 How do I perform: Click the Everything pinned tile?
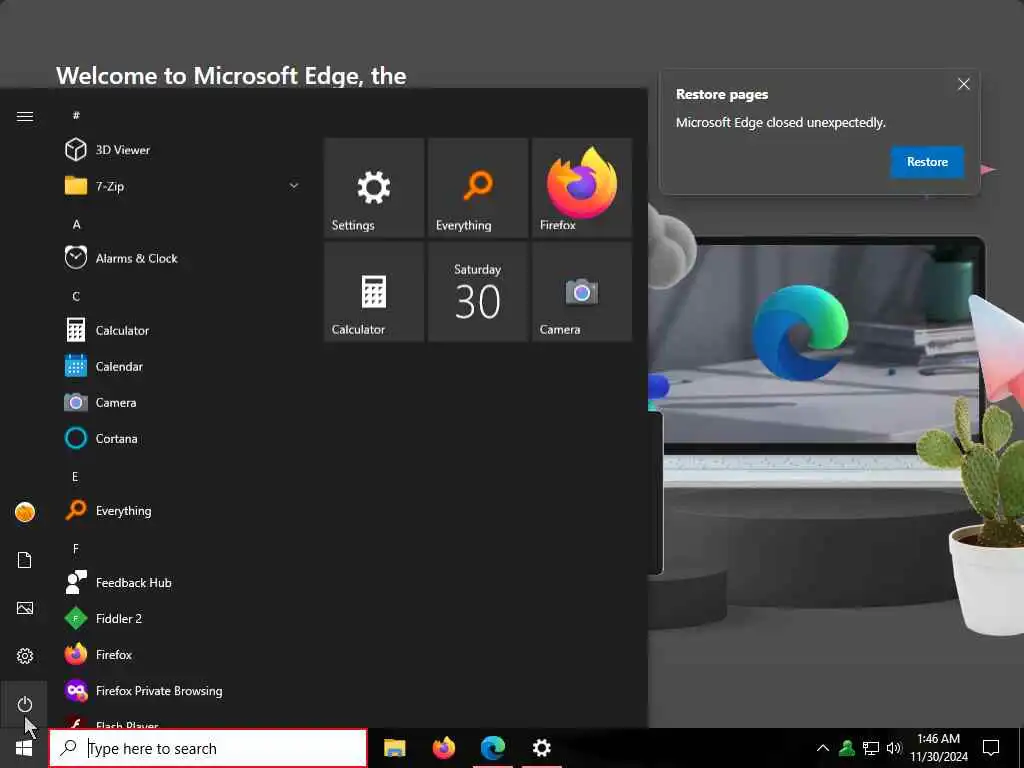[478, 187]
